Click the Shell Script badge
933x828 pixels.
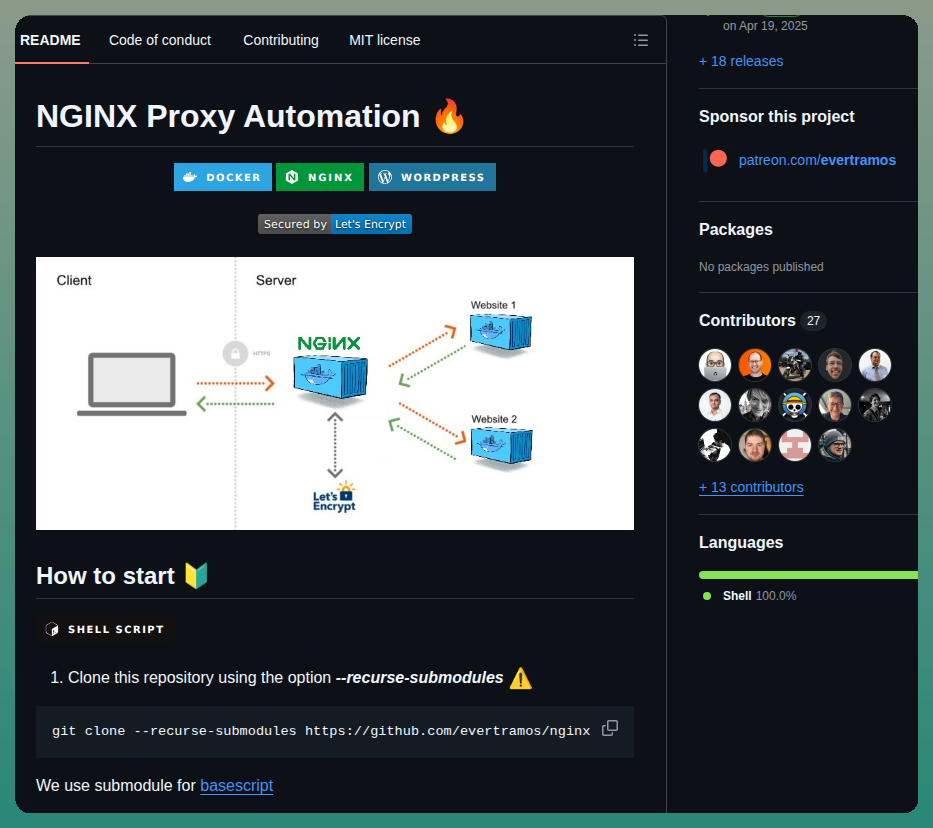point(105,629)
